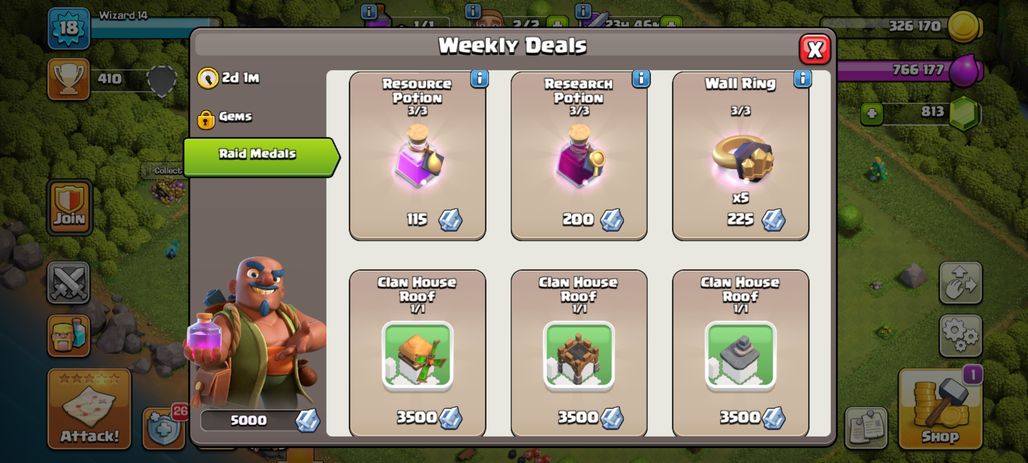Buy the Resource Potion for 115 medals
Screen dimensions: 1028x463
pyautogui.click(x=418, y=156)
